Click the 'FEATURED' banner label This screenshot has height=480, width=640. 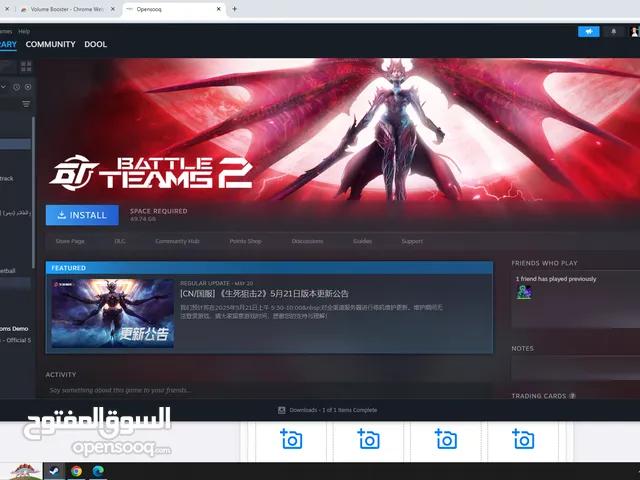[69, 268]
